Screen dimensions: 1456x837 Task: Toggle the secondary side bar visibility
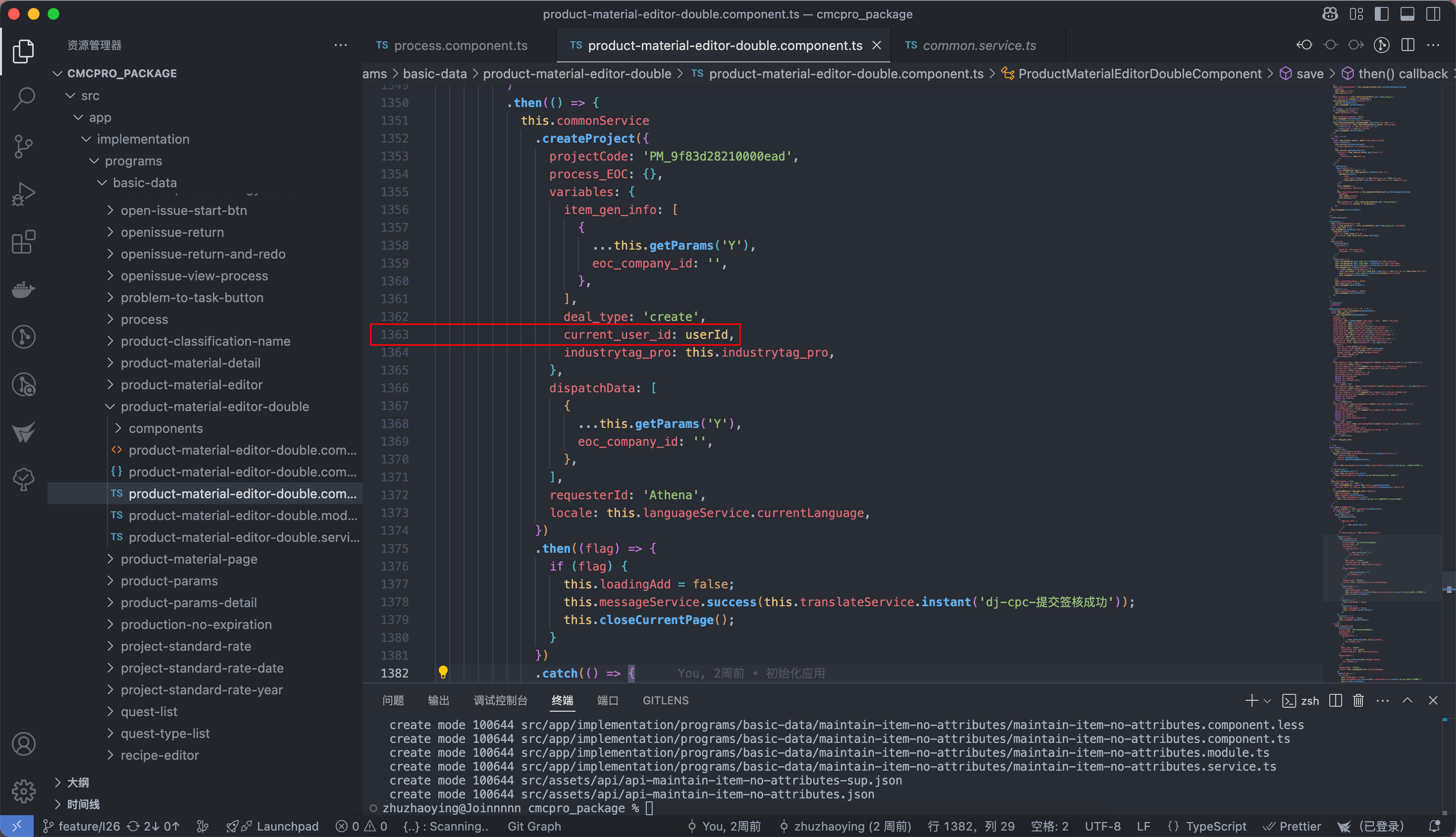coord(1433,14)
